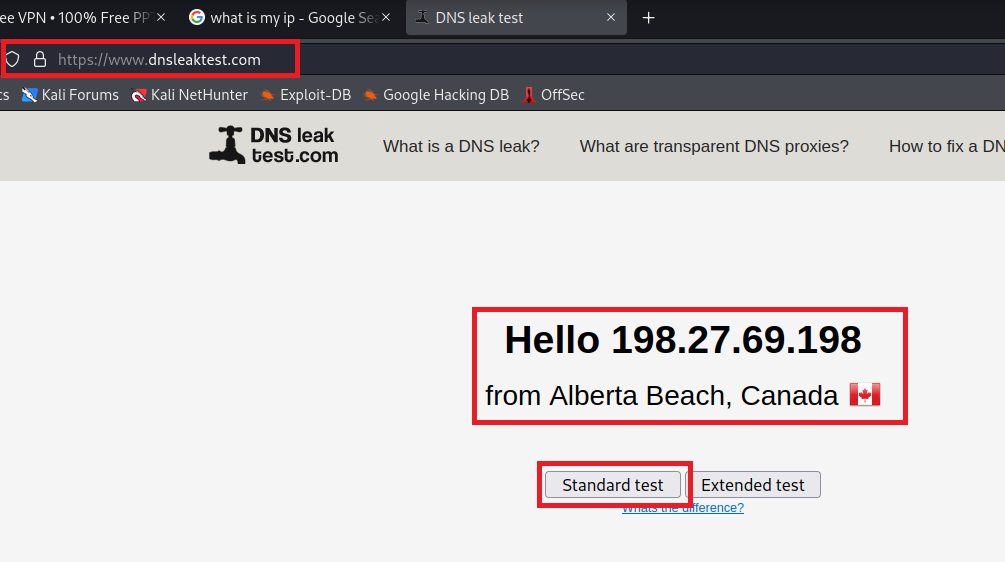The height and width of the screenshot is (562, 1005).
Task: Run the Extended test
Action: (753, 485)
